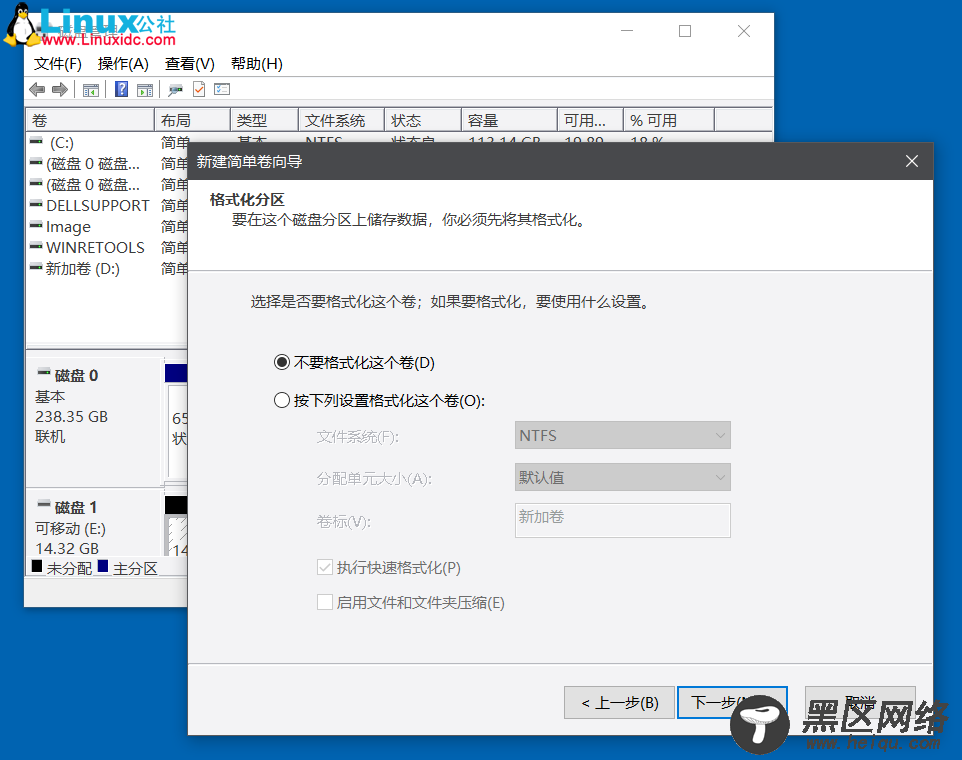Click the drive icon beside DELLSUPPORT volume

[36, 204]
